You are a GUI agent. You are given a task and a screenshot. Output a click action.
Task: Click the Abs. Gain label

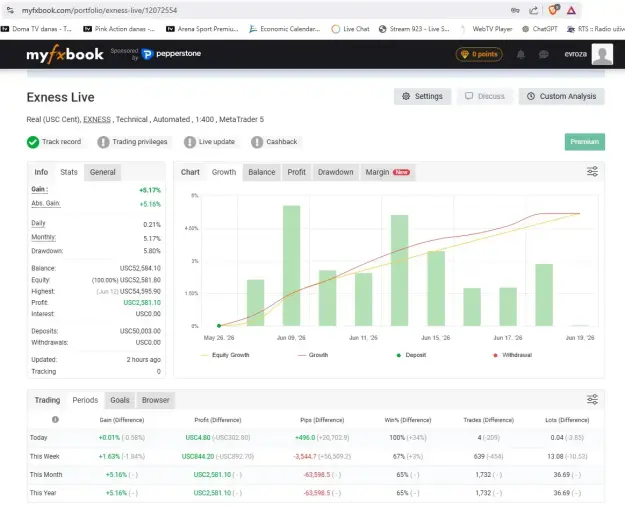45,203
